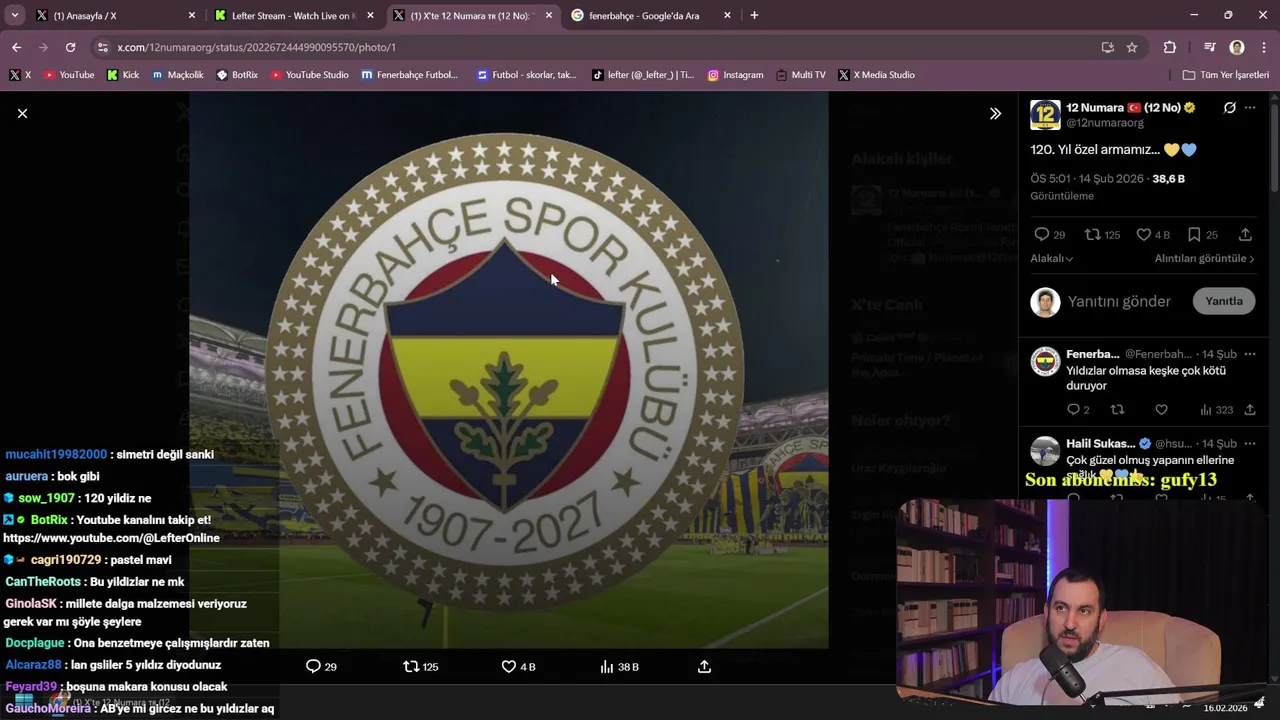Open Chrome three-dot menu
1280x720 pixels.
pyautogui.click(x=1265, y=47)
